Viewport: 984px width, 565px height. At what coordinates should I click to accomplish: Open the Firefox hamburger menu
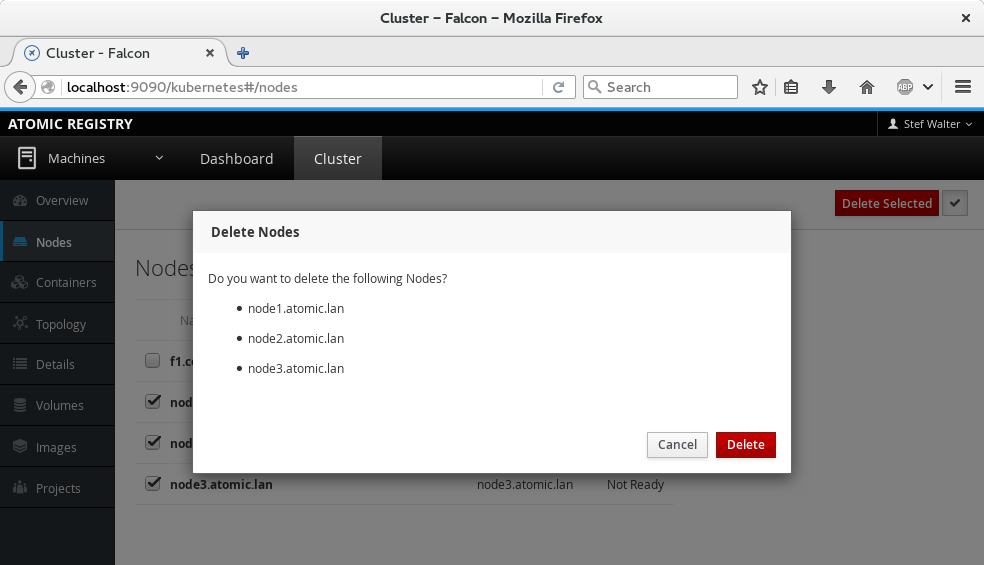click(x=963, y=87)
